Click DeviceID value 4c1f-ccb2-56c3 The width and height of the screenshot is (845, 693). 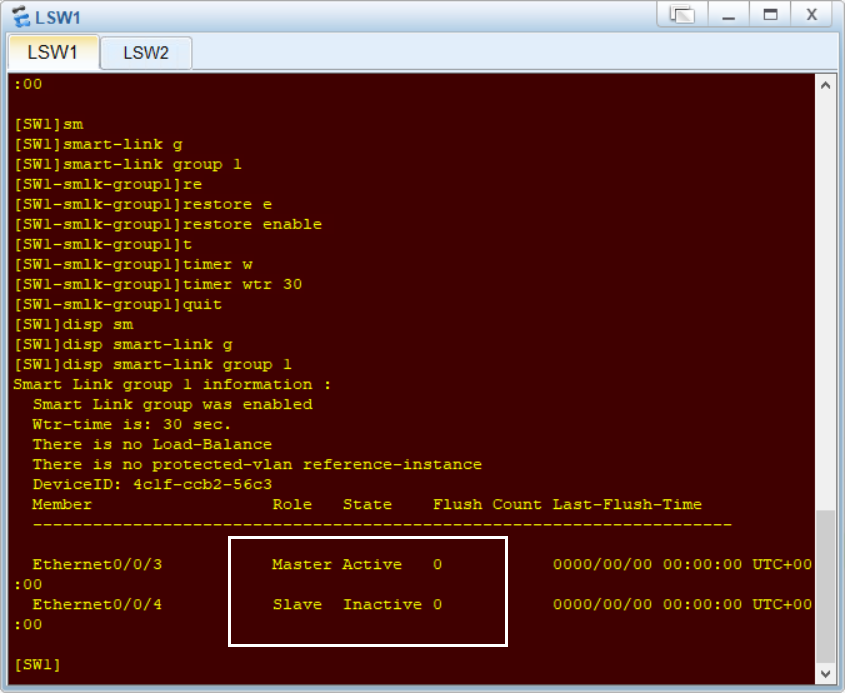[203, 484]
